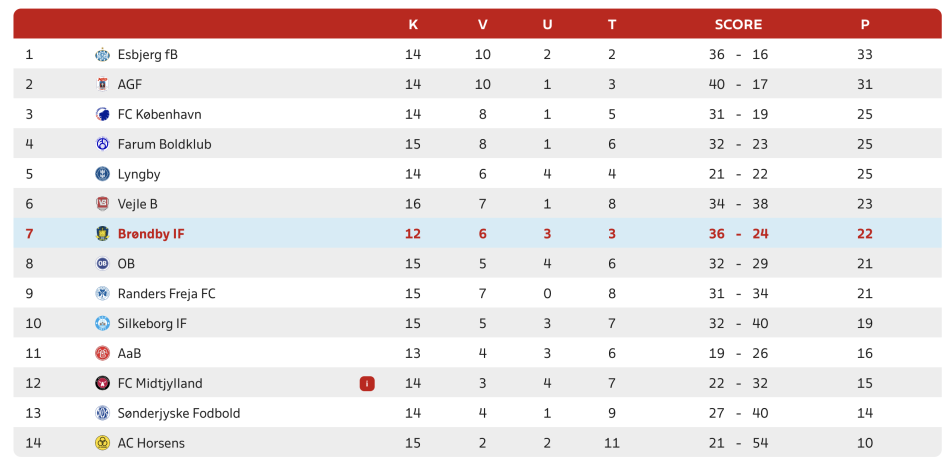Click the Silkeborg IF club logo
The height and width of the screenshot is (473, 950).
(x=102, y=323)
